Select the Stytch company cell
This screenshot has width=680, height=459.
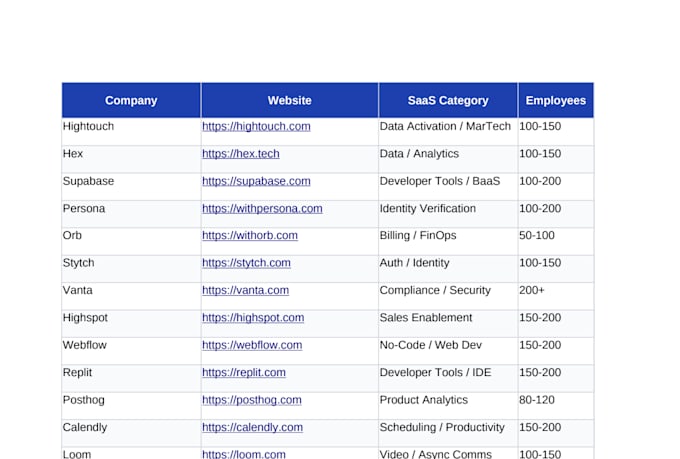pos(131,268)
